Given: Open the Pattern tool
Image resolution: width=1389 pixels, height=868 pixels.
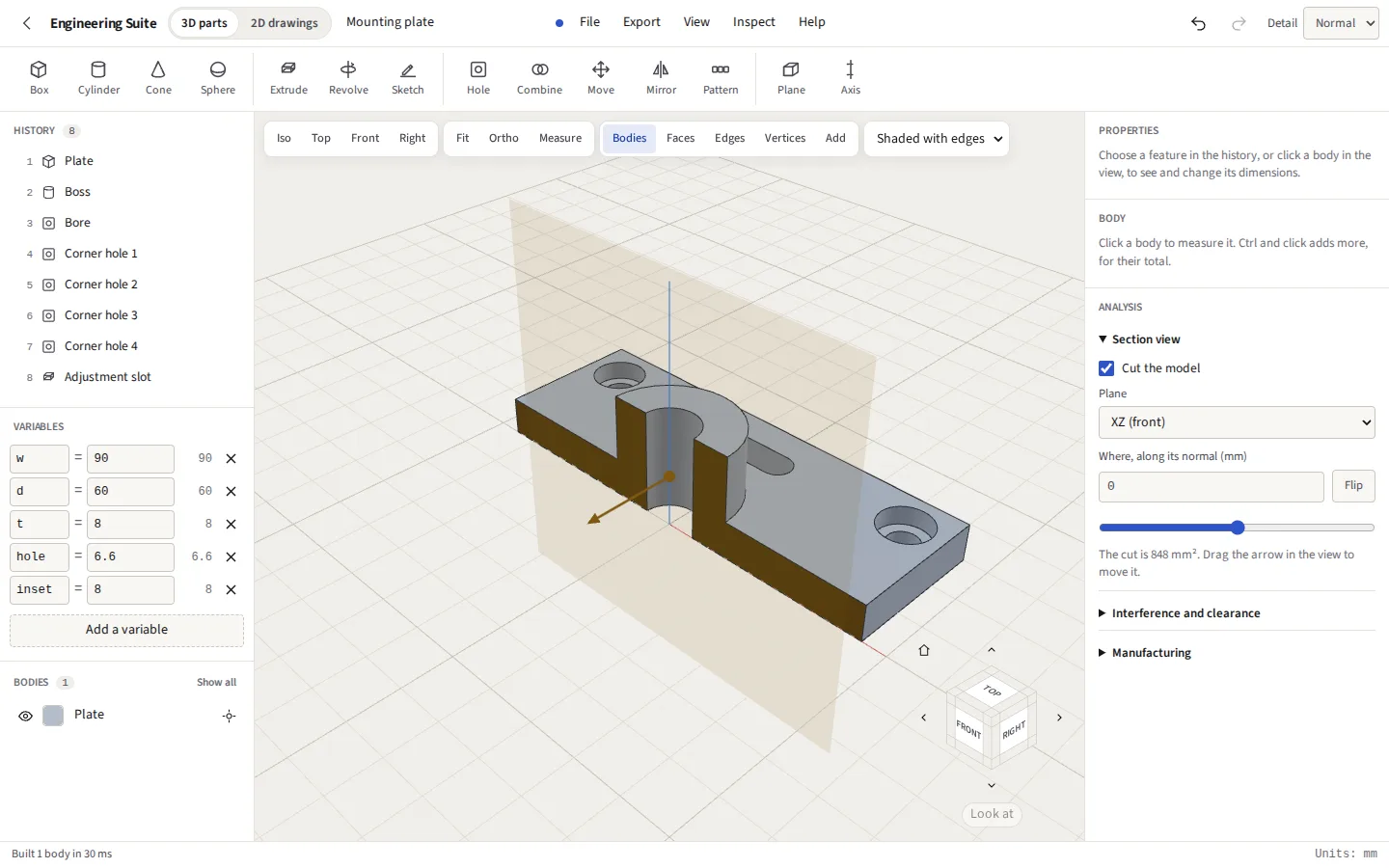Looking at the screenshot, I should tap(721, 78).
